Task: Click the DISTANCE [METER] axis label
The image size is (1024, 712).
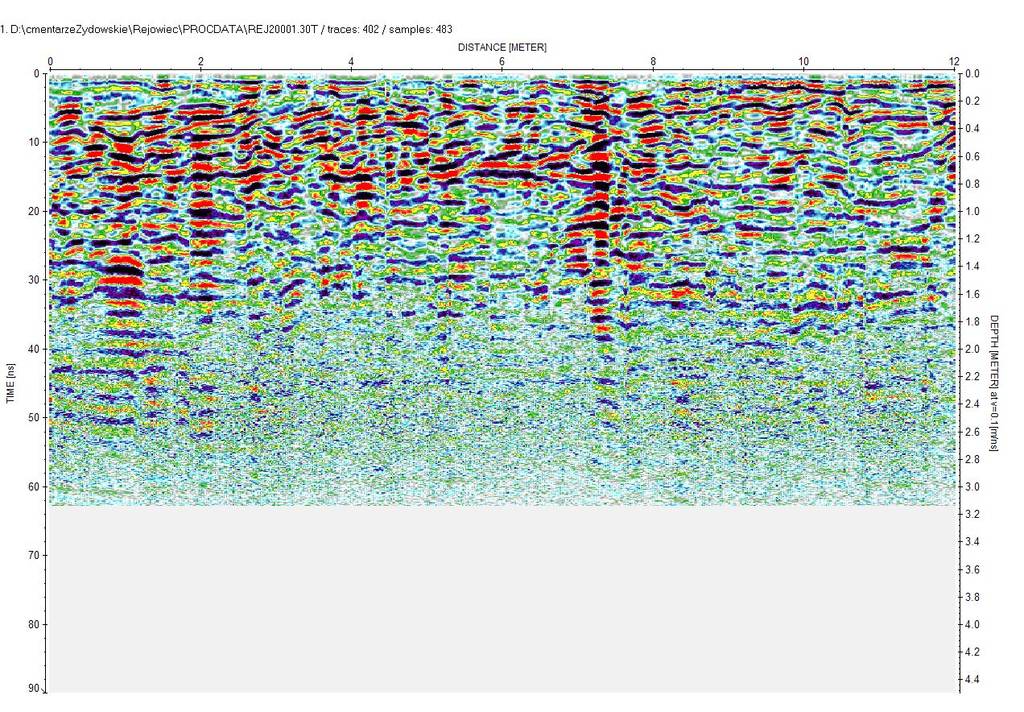Action: click(x=502, y=47)
